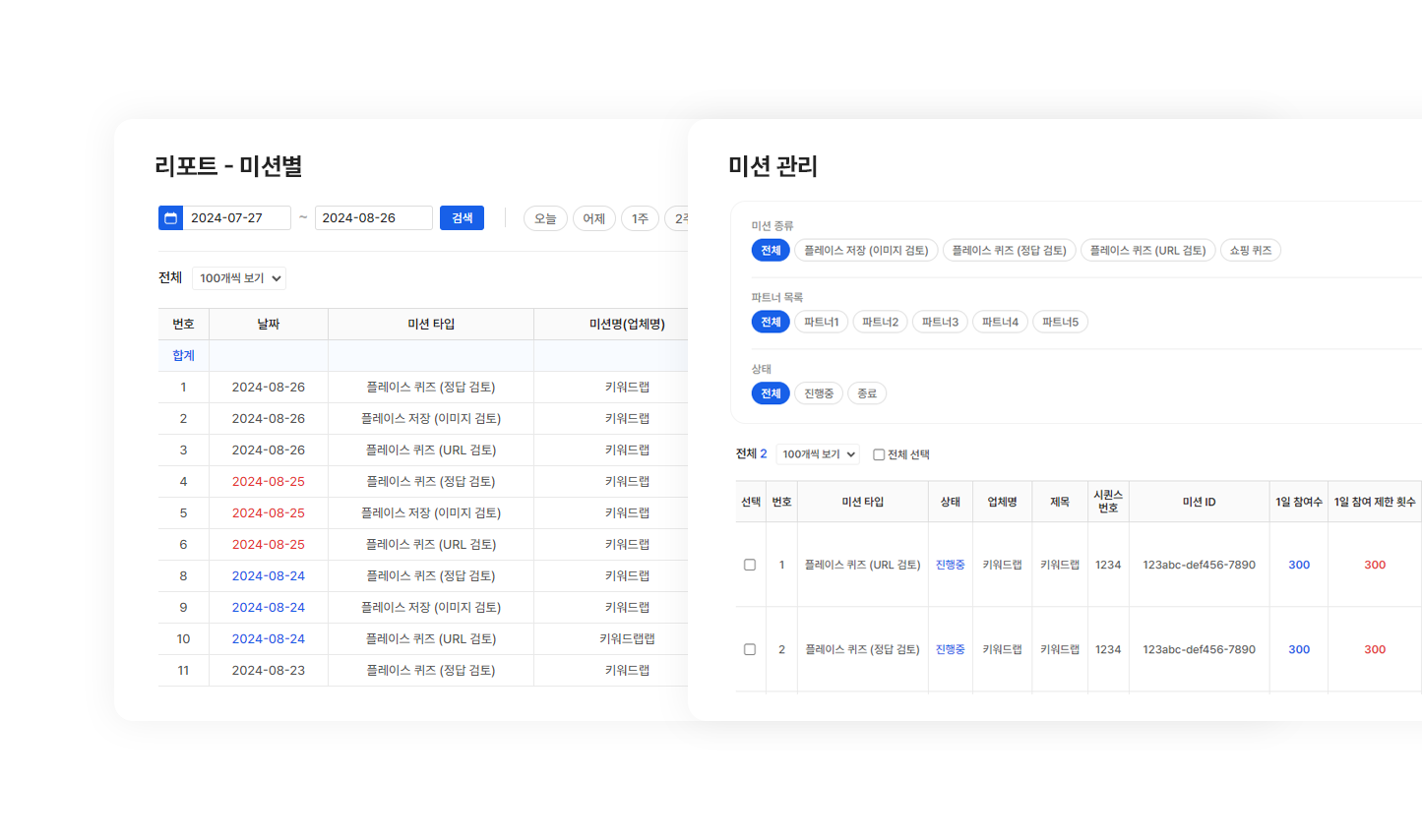This screenshot has height=840, width=1422.
Task: Click the 전체 2 count label
Action: [x=752, y=453]
